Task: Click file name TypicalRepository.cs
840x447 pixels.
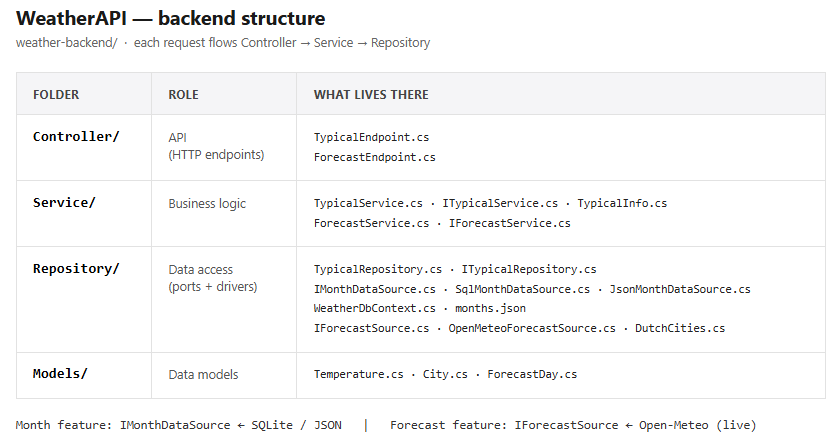Action: 378,269
